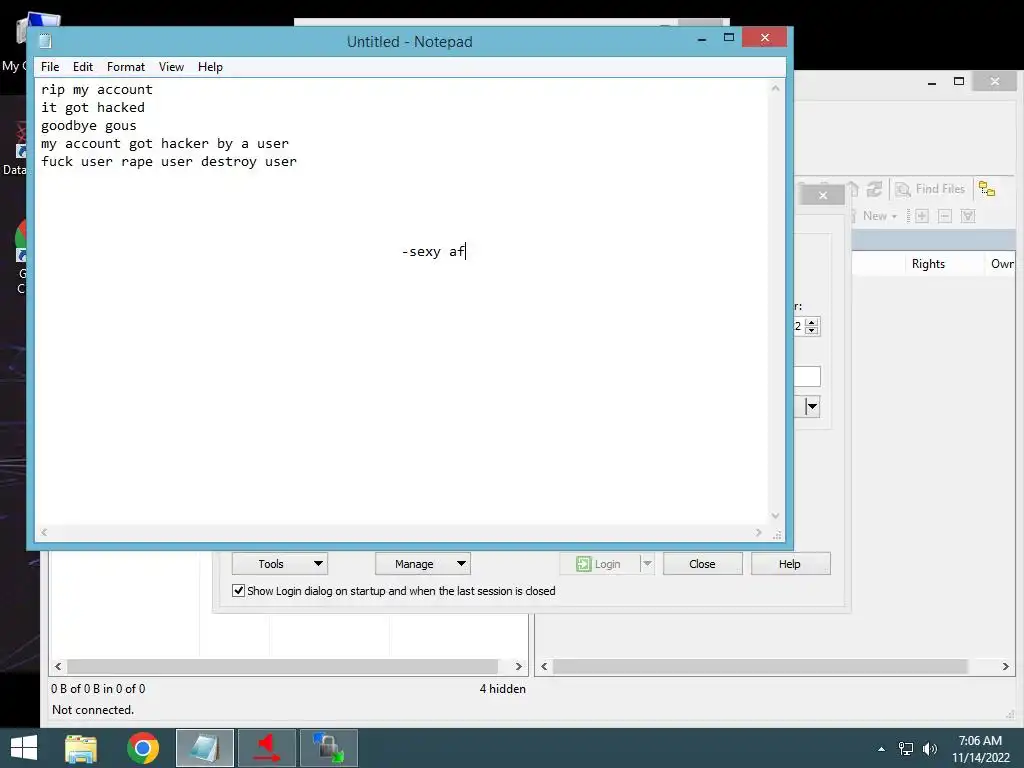Click the right panel horizontal scrollbar in WinSCP
The height and width of the screenshot is (768, 1024).
760,666
